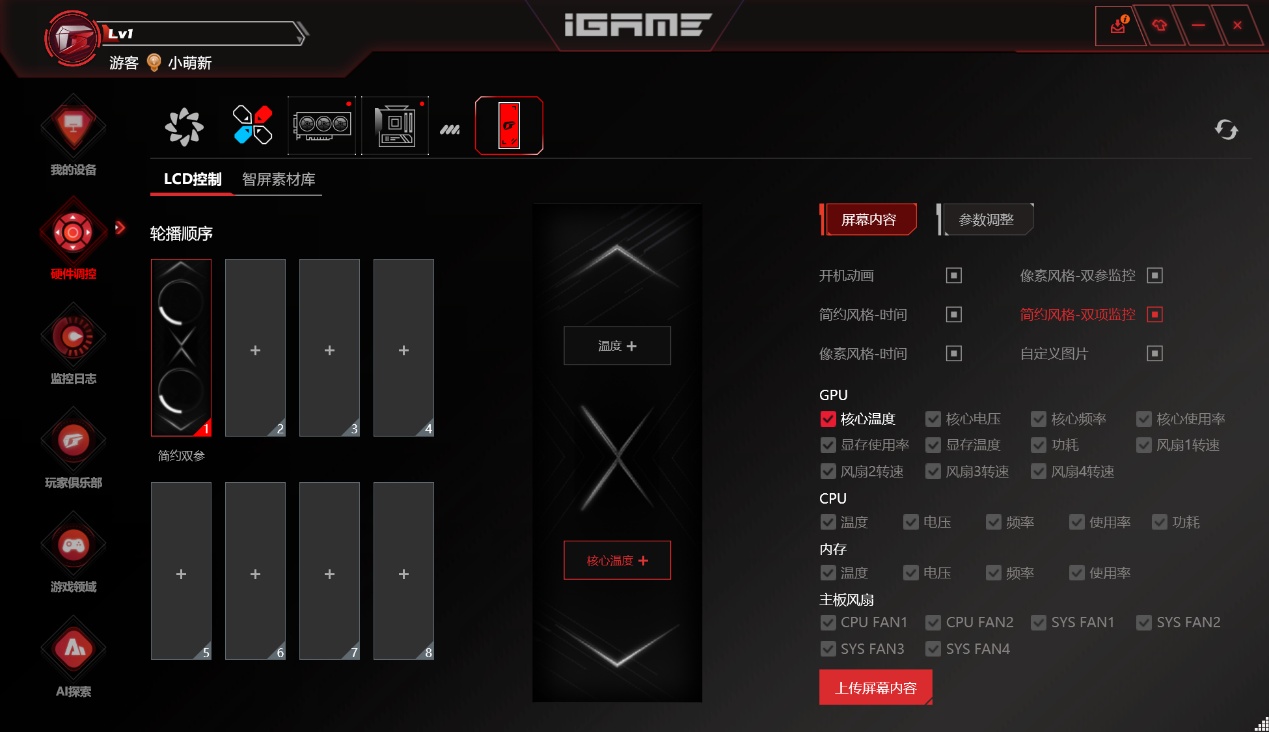Toggle GPU 功耗 checkbox

[x=1038, y=445]
